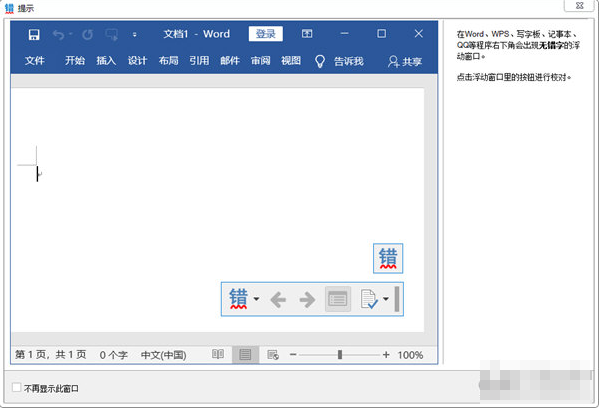
Task: Select the Read Mode view icon
Action: point(218,354)
